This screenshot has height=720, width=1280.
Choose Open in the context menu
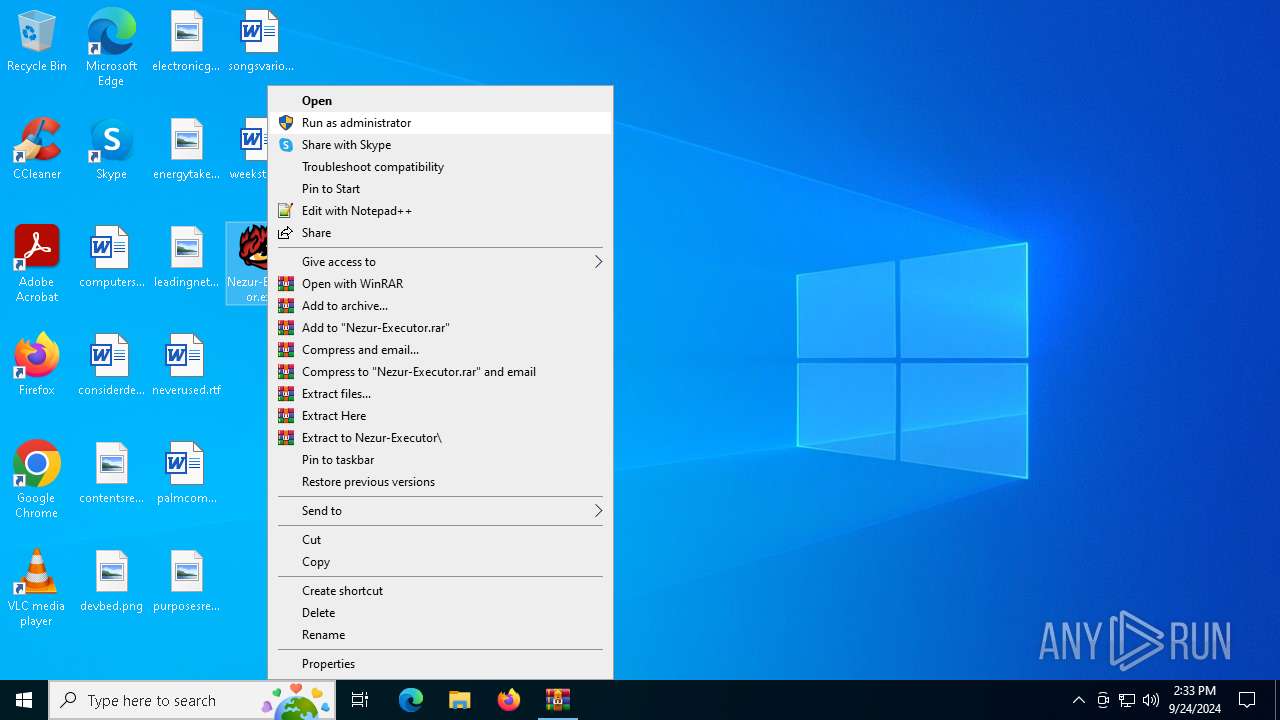(x=440, y=101)
